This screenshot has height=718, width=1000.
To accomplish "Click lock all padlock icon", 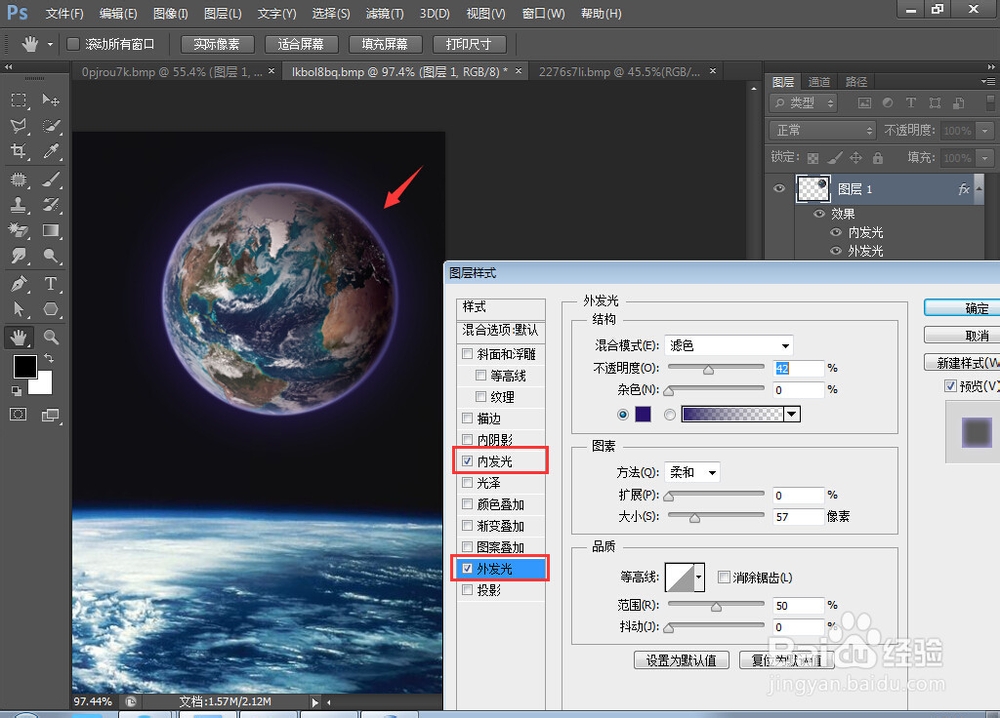I will click(878, 158).
